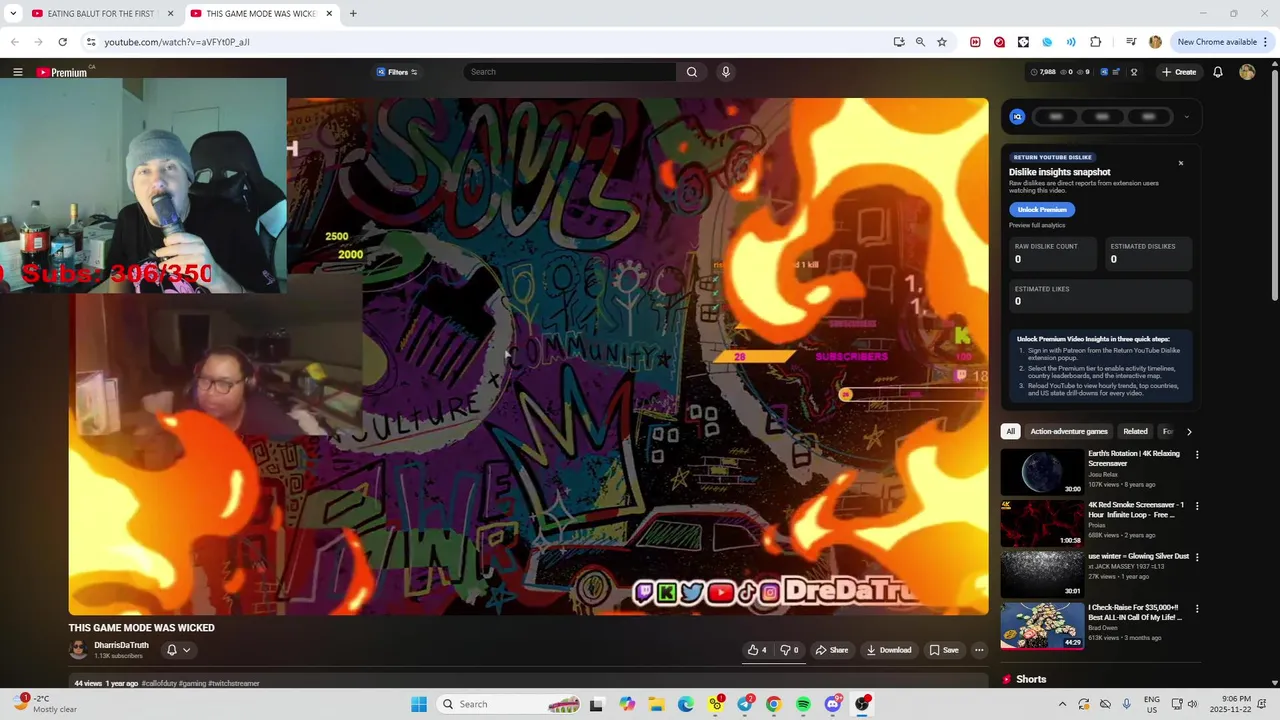This screenshot has height=720, width=1280.
Task: Show more filter chips with right arrow
Action: [1189, 431]
